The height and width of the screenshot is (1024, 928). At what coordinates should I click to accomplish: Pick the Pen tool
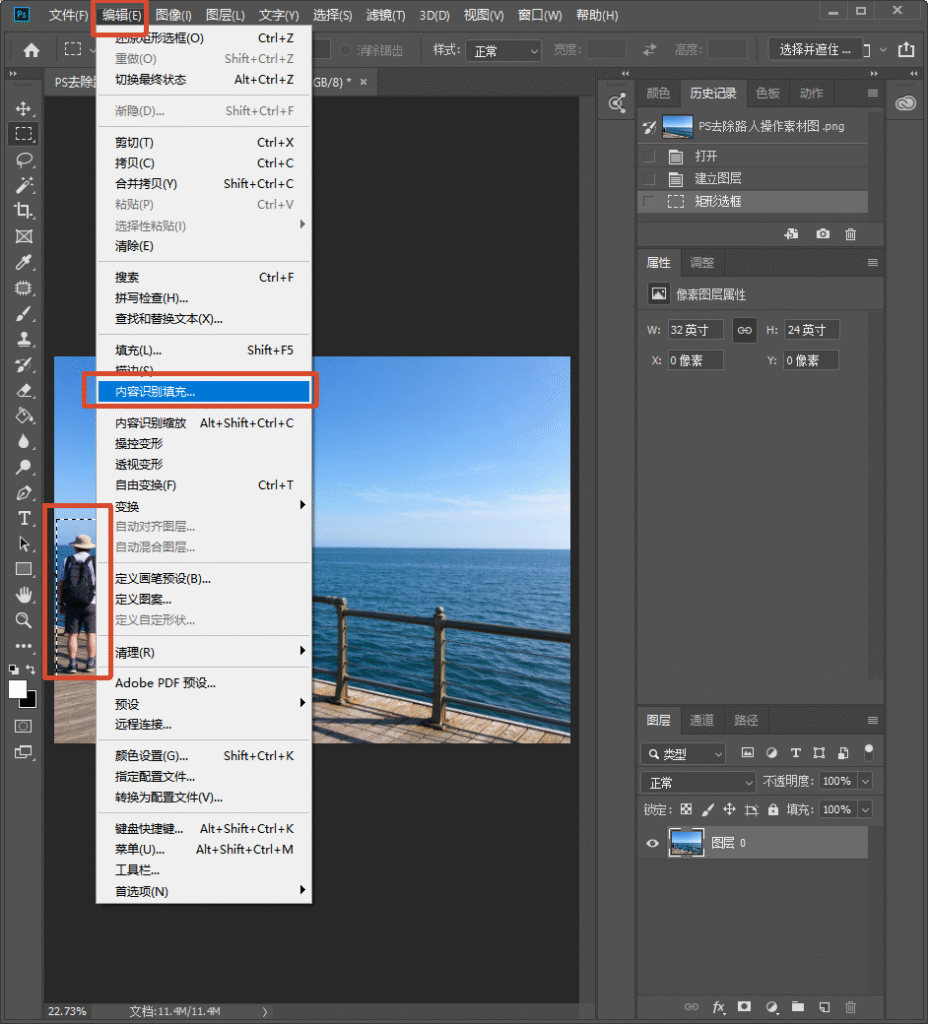point(24,493)
